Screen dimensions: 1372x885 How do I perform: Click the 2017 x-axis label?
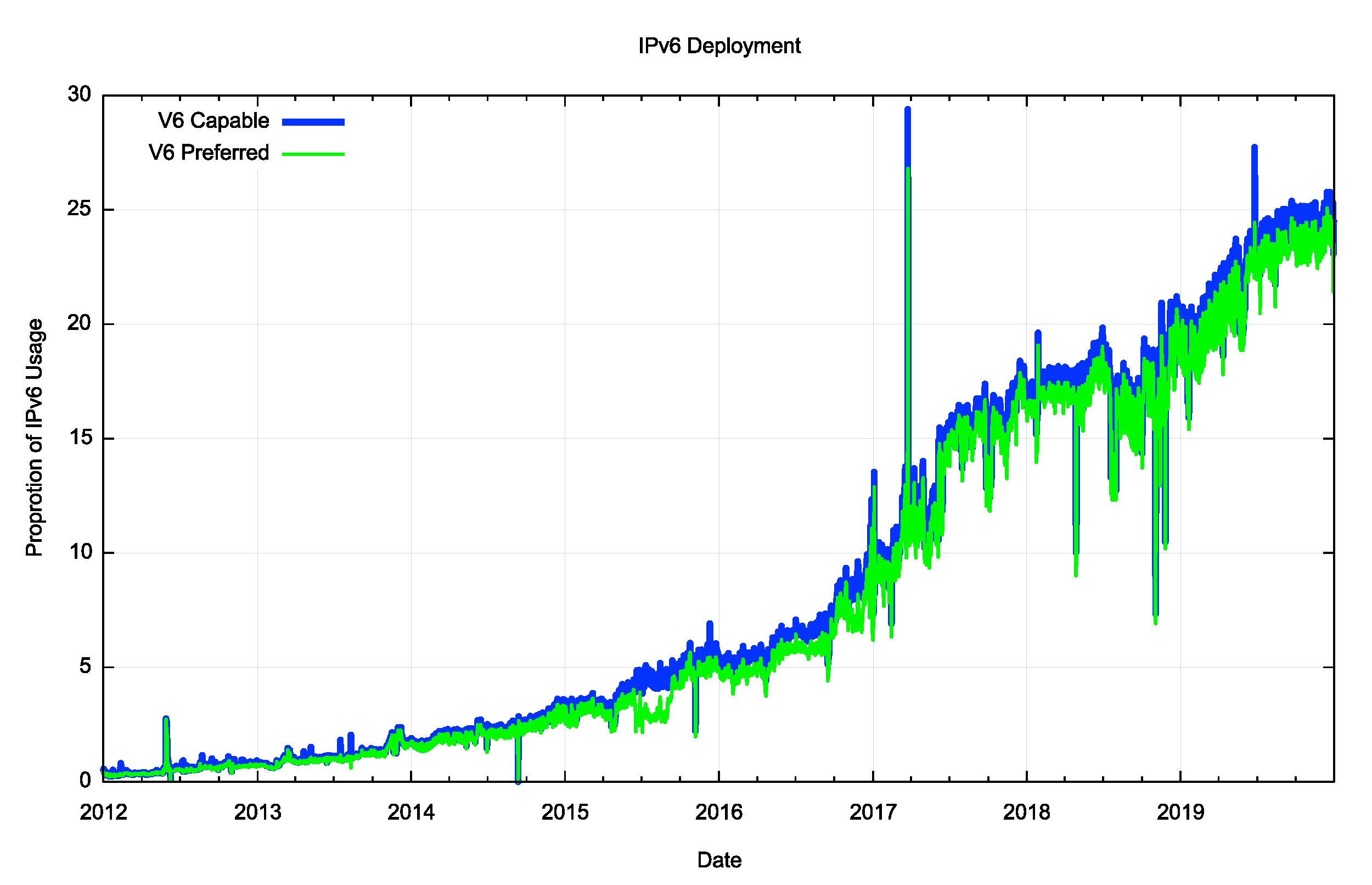pos(873,812)
